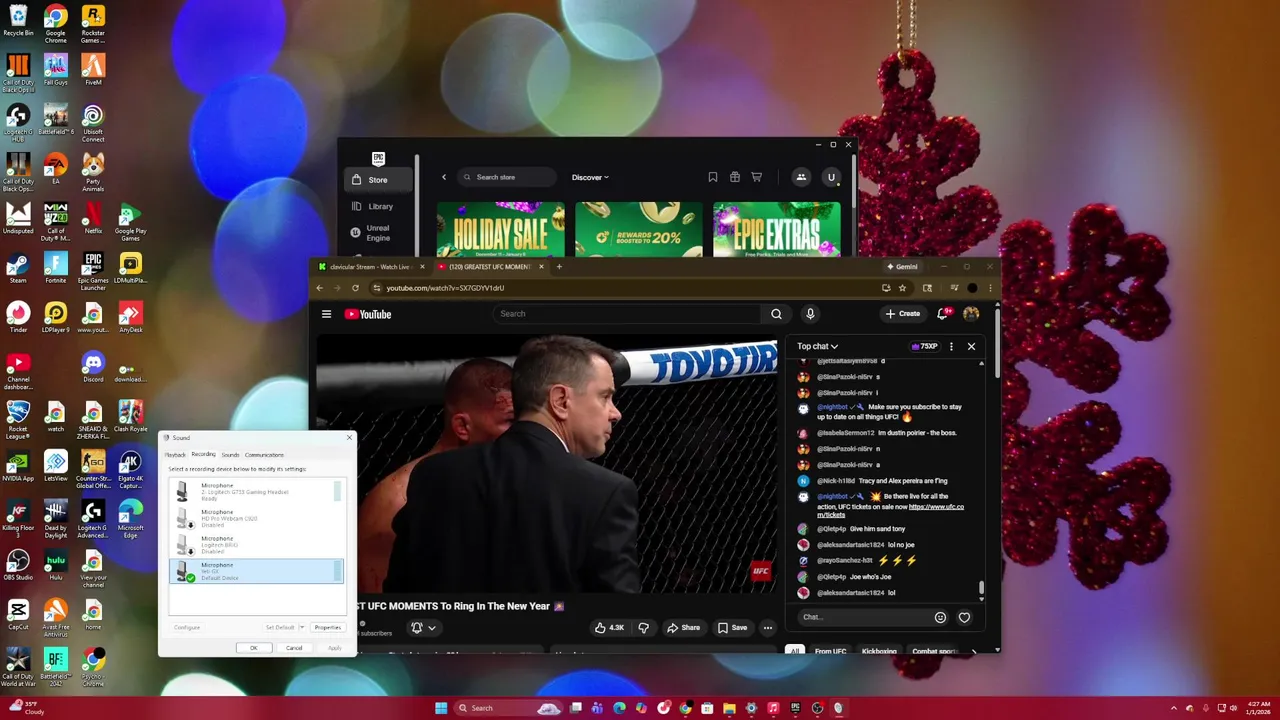1280x720 pixels.
Task: Open the Recycle Bin icon
Action: (18, 21)
